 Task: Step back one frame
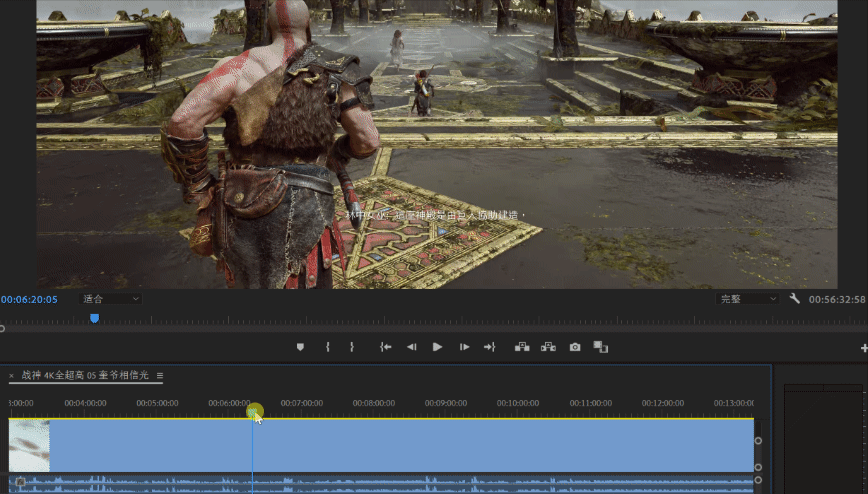coord(411,347)
